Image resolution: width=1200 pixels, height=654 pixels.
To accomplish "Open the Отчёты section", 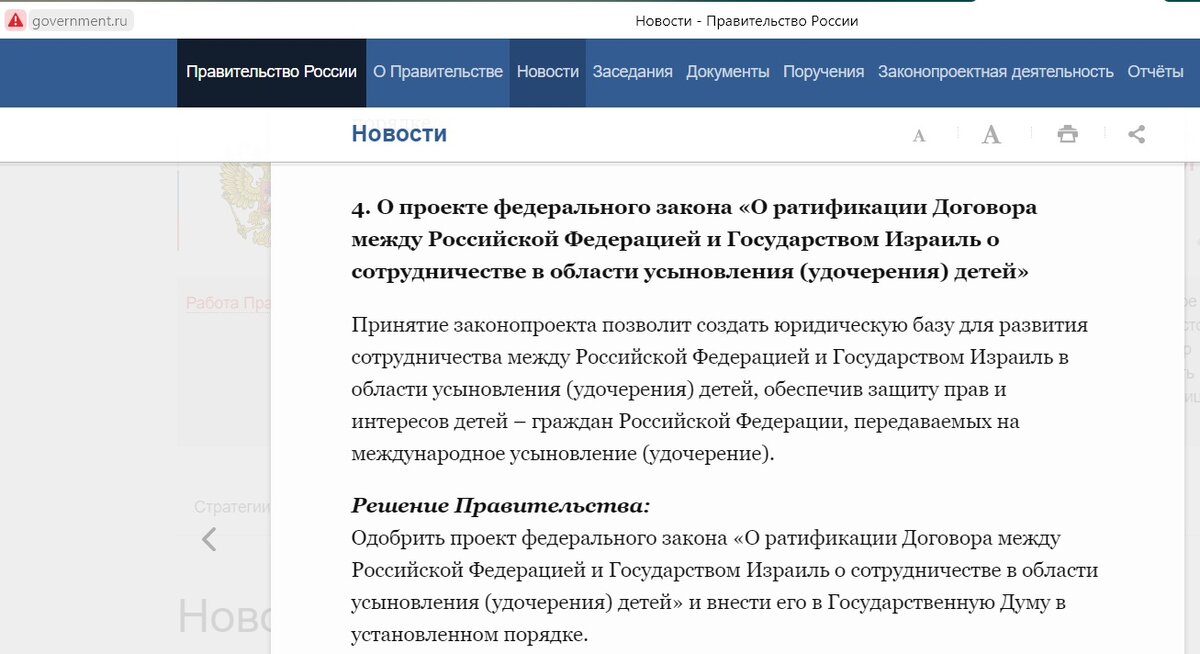I will click(1155, 72).
